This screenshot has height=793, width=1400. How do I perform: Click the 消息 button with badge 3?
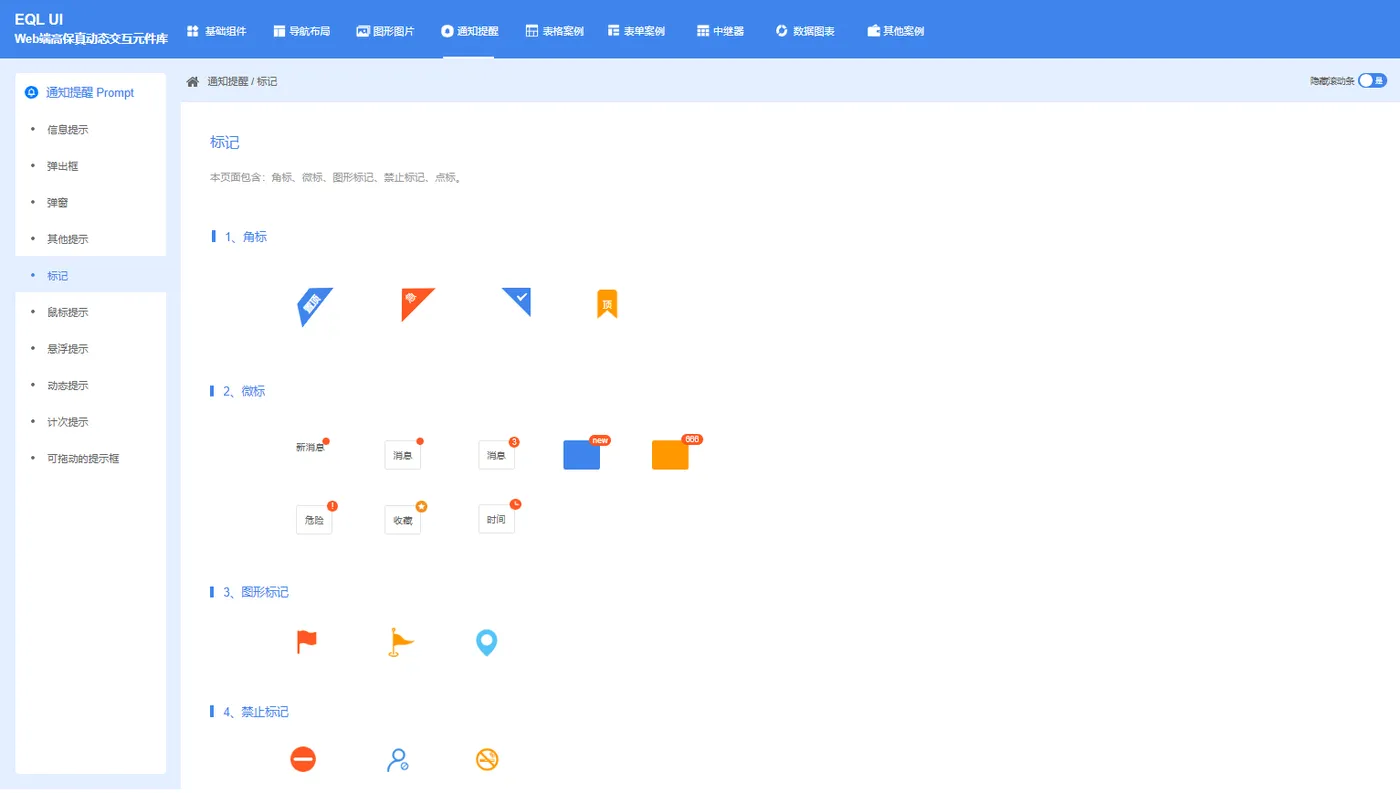[x=497, y=455]
